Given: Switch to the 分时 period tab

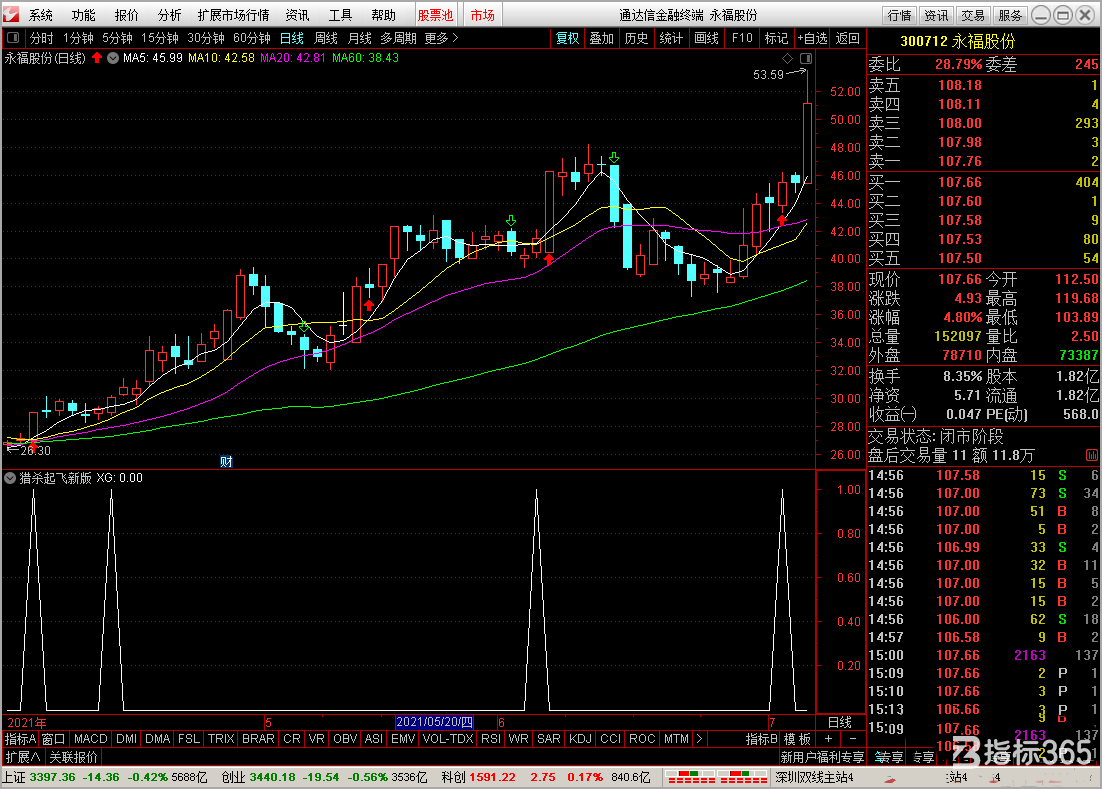Looking at the screenshot, I should (x=41, y=38).
